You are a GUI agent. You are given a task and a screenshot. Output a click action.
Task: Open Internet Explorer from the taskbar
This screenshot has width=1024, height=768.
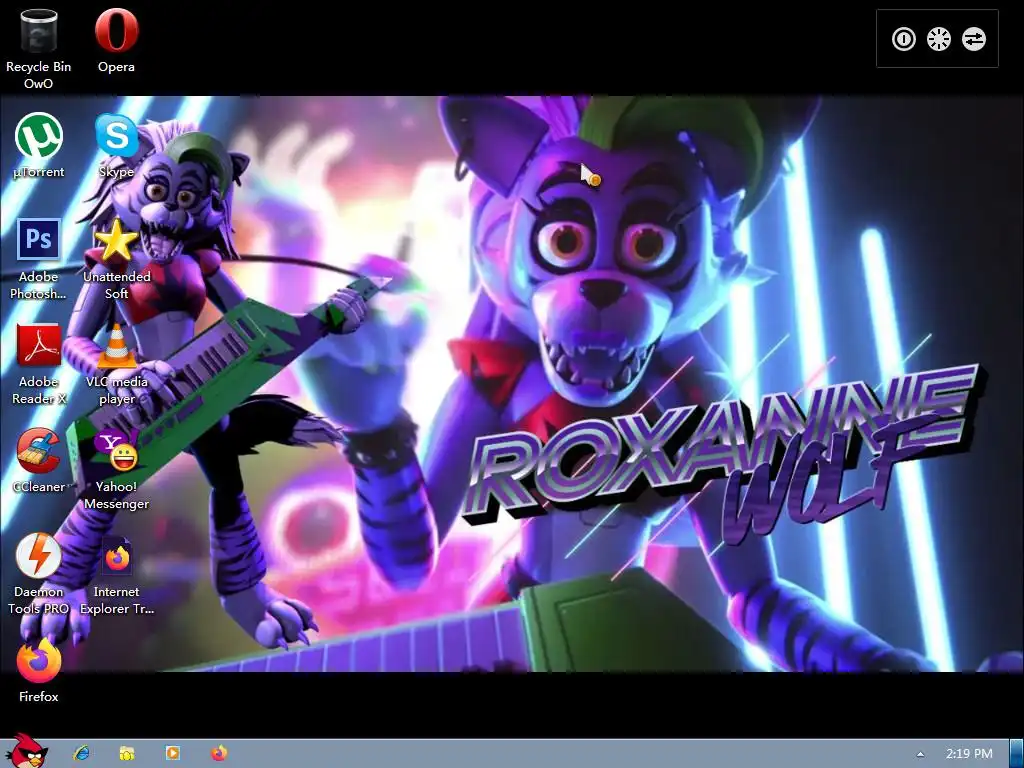[81, 753]
